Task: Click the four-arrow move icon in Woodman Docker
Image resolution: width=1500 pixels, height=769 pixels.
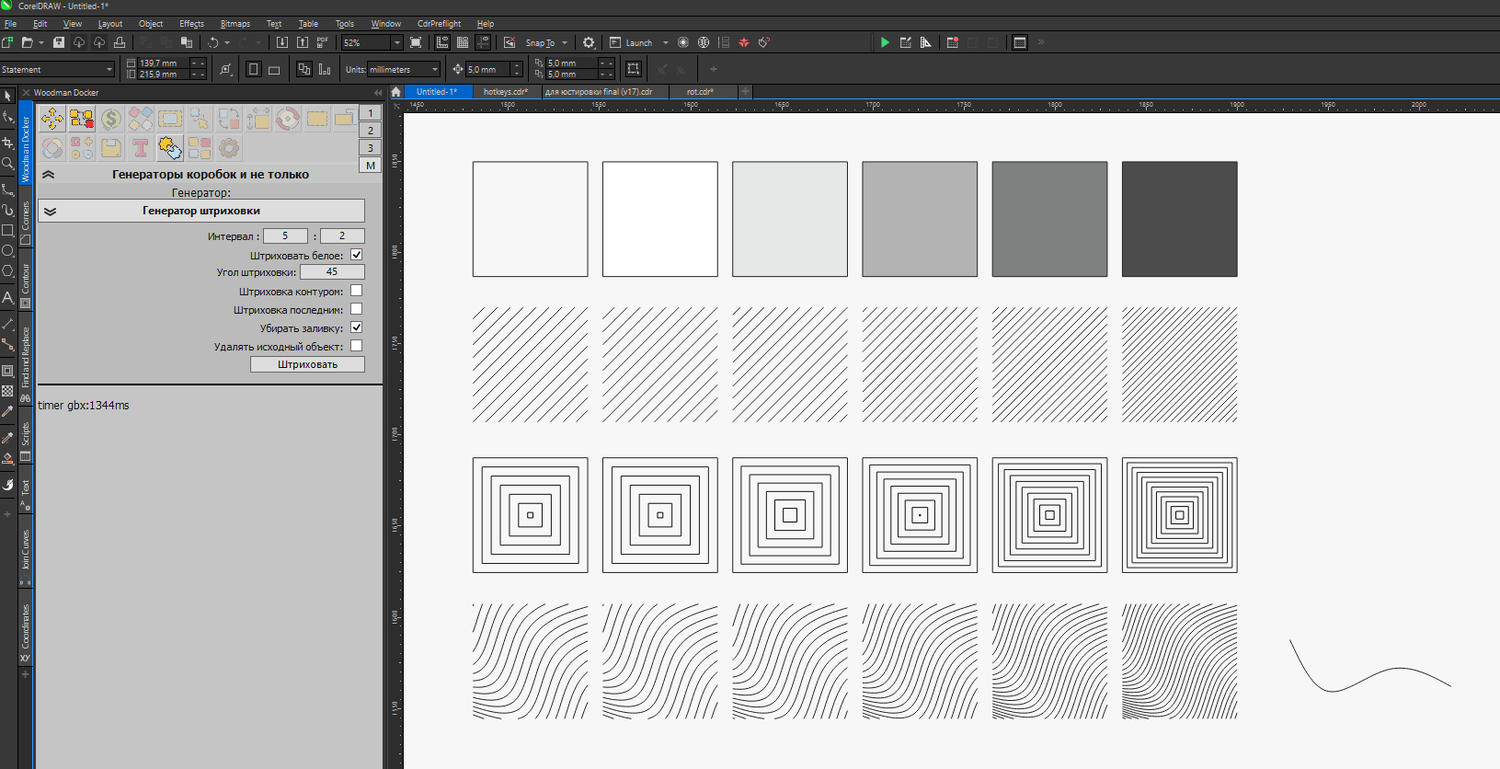Action: [x=53, y=119]
